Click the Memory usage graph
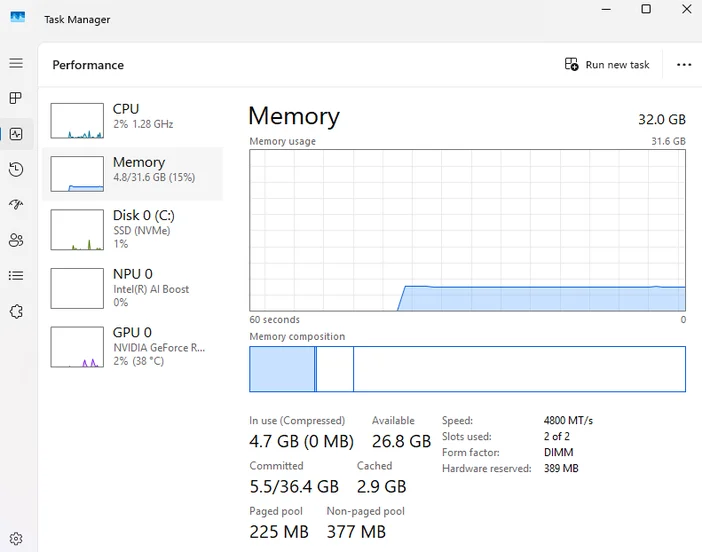This screenshot has width=702, height=552. point(467,230)
